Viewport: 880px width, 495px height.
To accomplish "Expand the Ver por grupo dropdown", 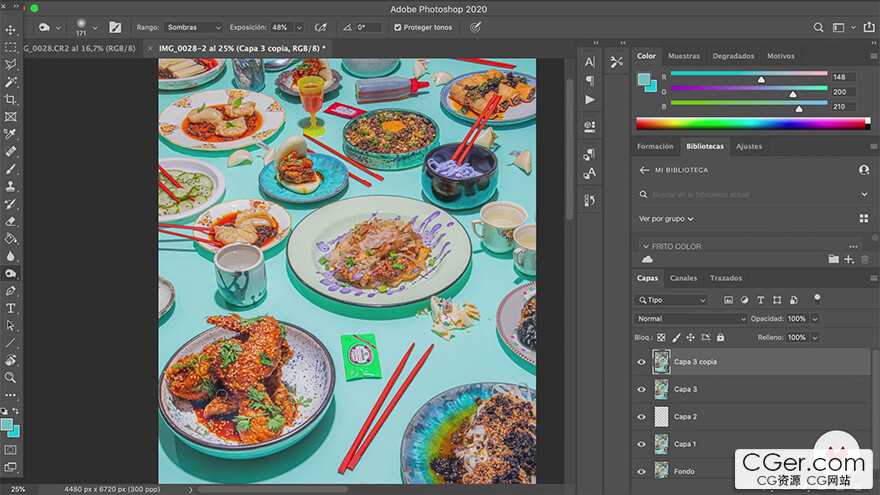I will pos(666,218).
